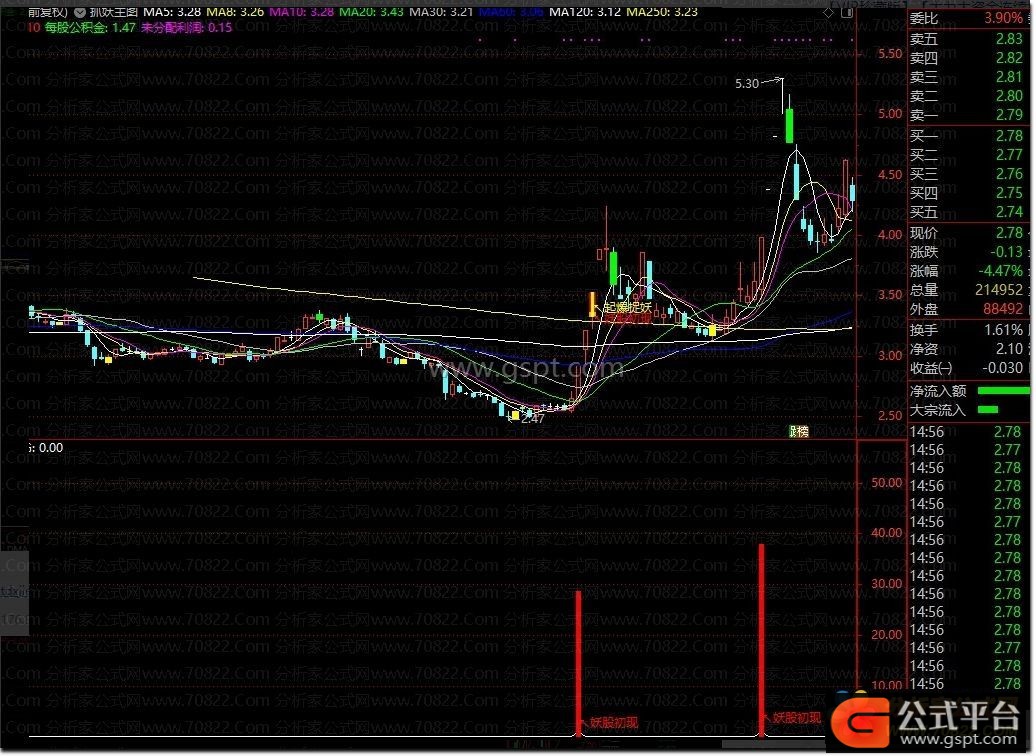
Task: Click the 3.00 price axis label
Action: click(x=890, y=356)
